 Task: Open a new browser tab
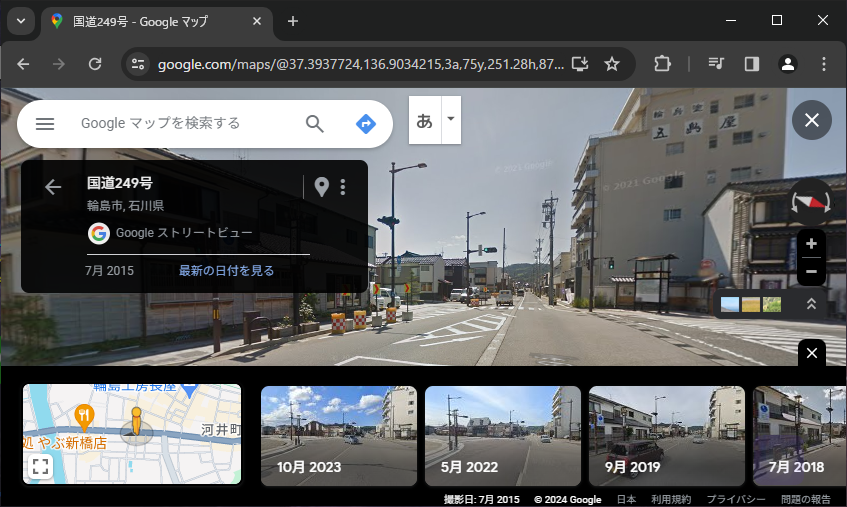(x=293, y=21)
